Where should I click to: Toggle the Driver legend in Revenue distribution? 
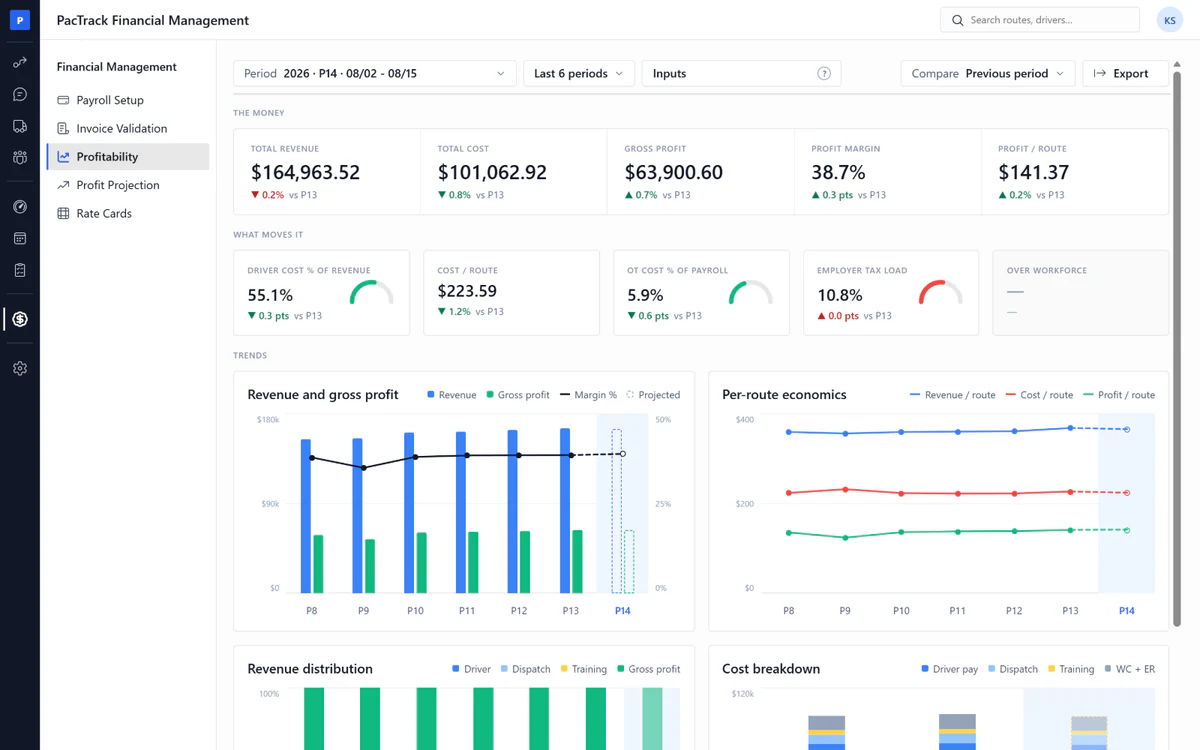471,669
